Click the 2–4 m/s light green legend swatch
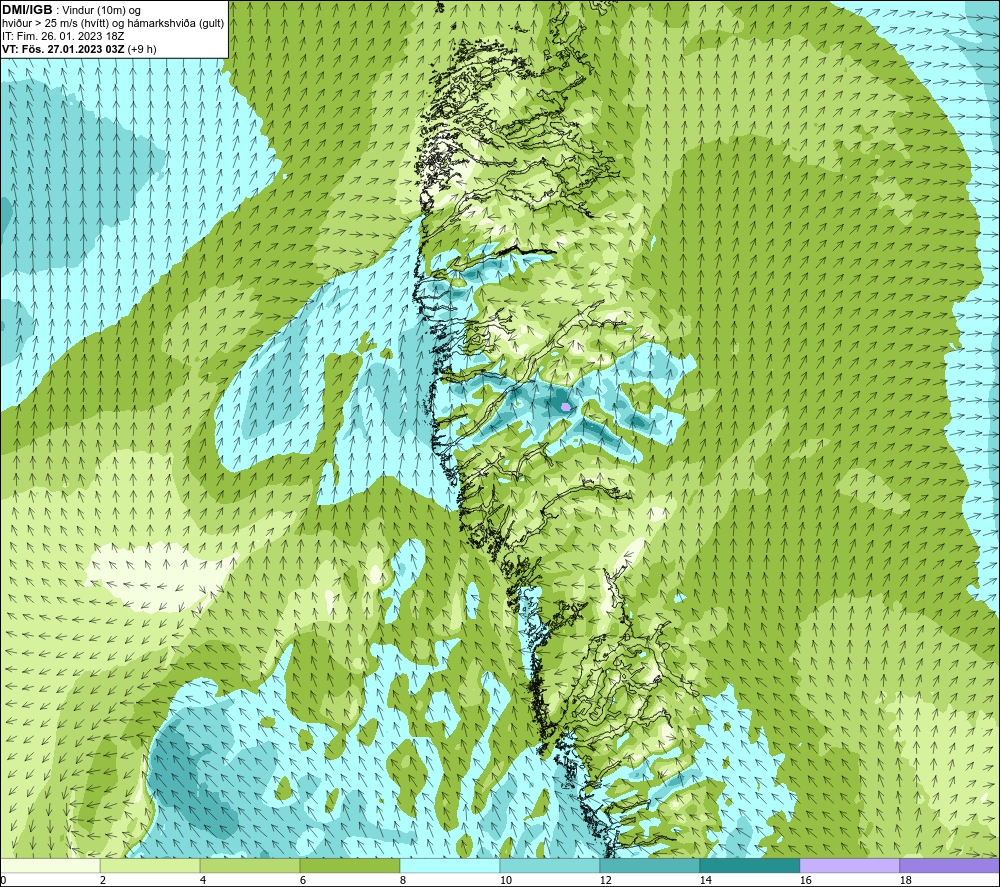 pyautogui.click(x=150, y=866)
